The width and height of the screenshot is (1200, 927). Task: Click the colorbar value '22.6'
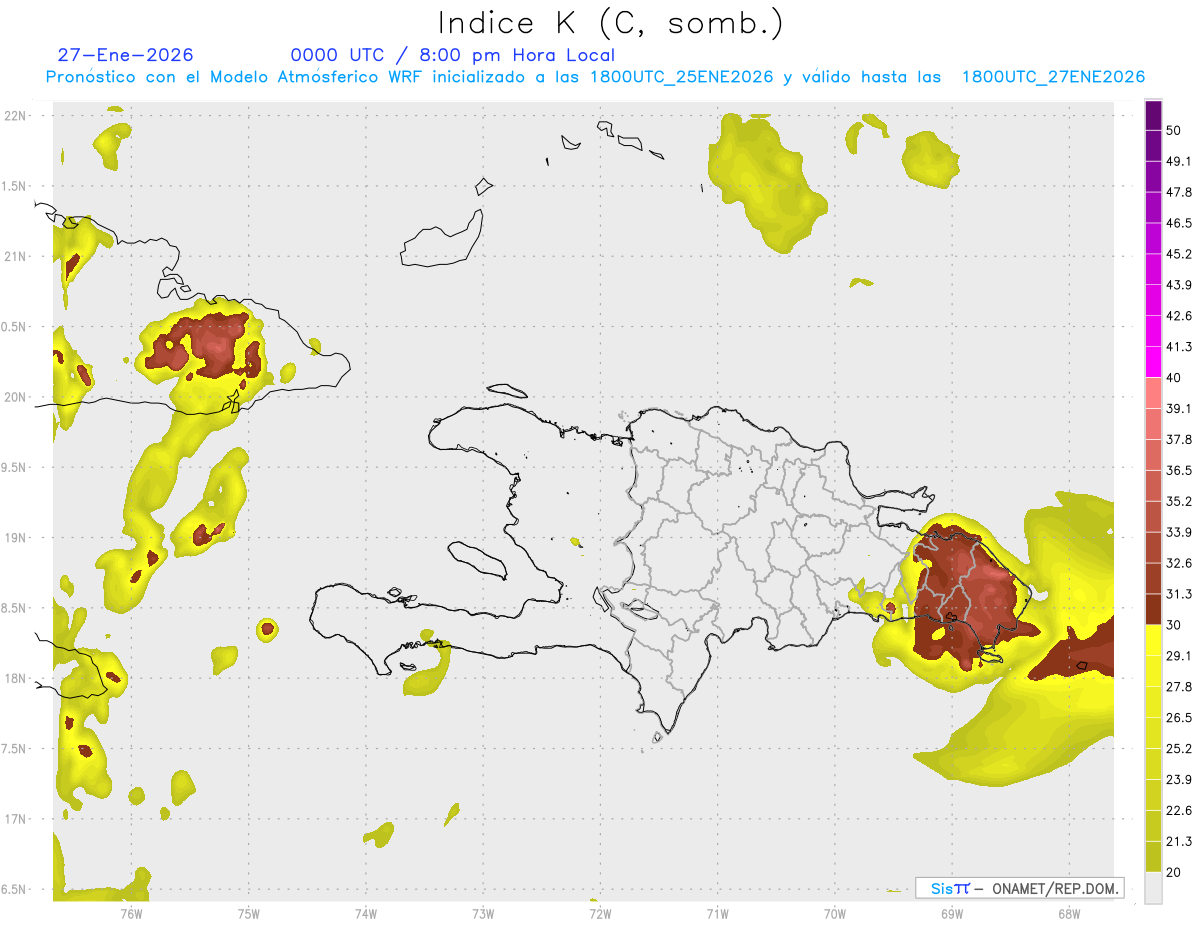point(1179,810)
